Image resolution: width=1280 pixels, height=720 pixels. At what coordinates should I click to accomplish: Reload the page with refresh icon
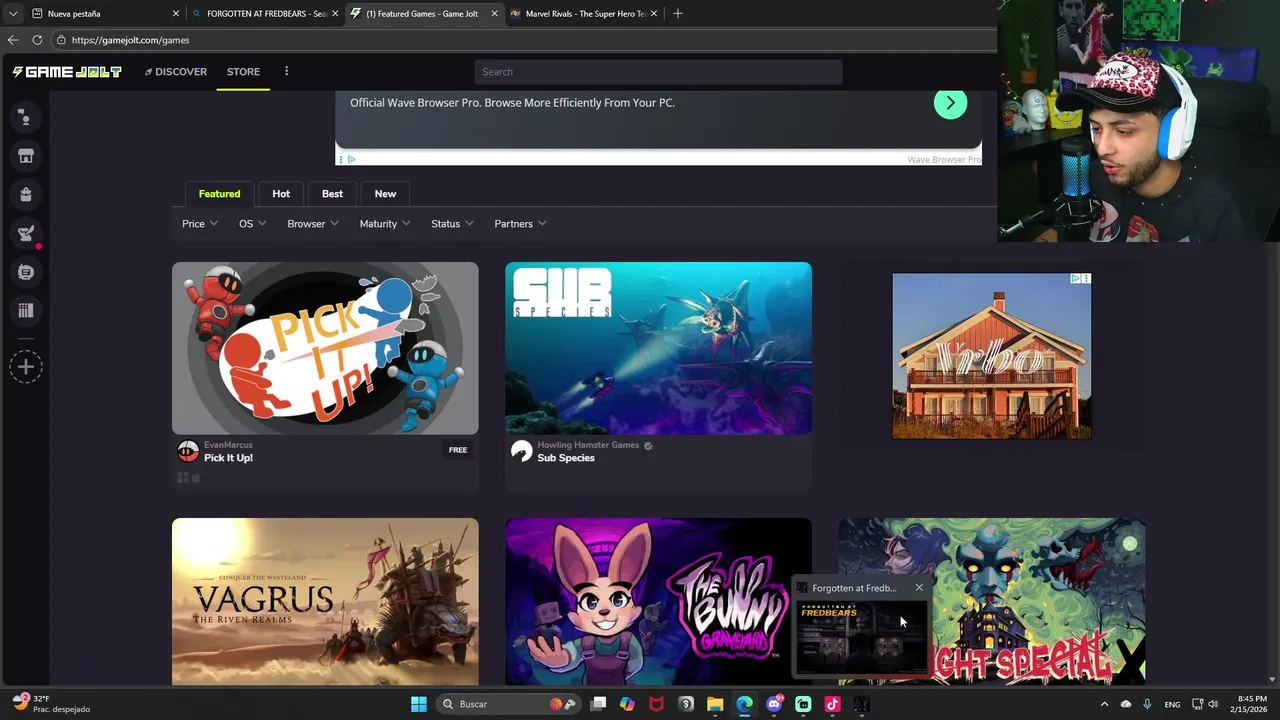click(x=37, y=40)
